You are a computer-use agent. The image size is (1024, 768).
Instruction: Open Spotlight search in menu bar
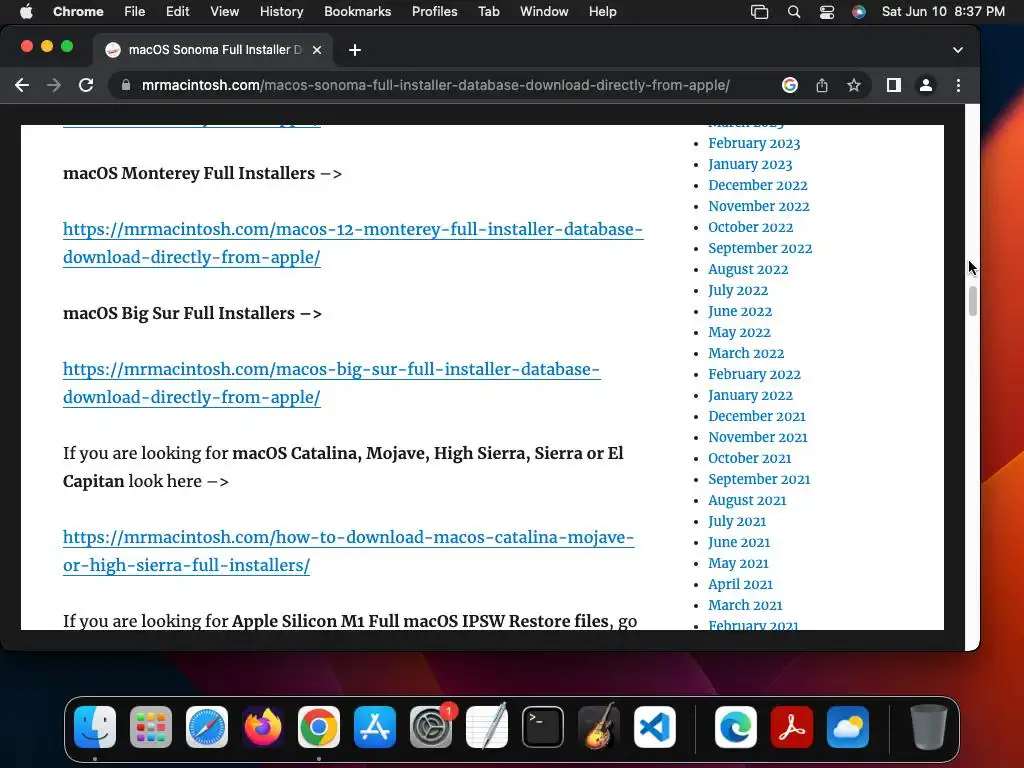click(793, 12)
